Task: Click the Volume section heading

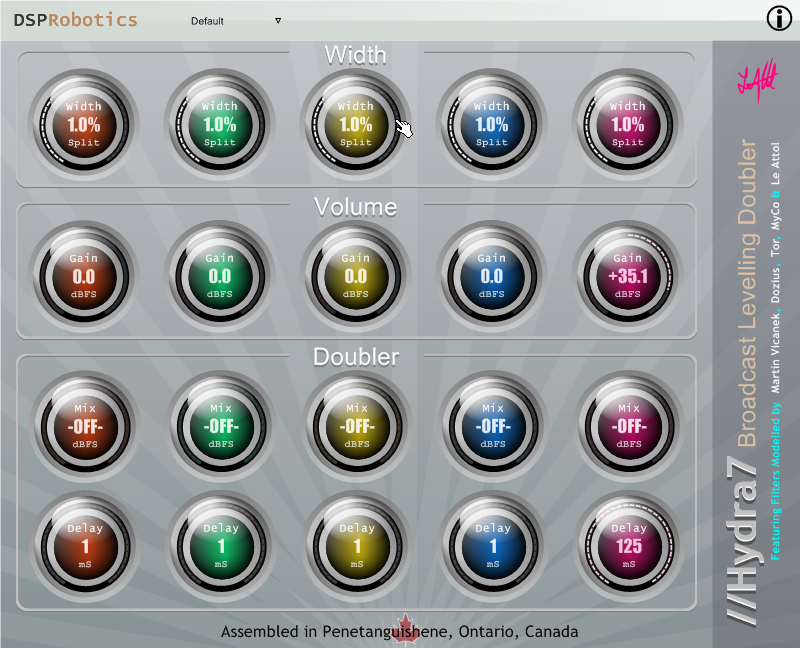Action: pyautogui.click(x=356, y=207)
